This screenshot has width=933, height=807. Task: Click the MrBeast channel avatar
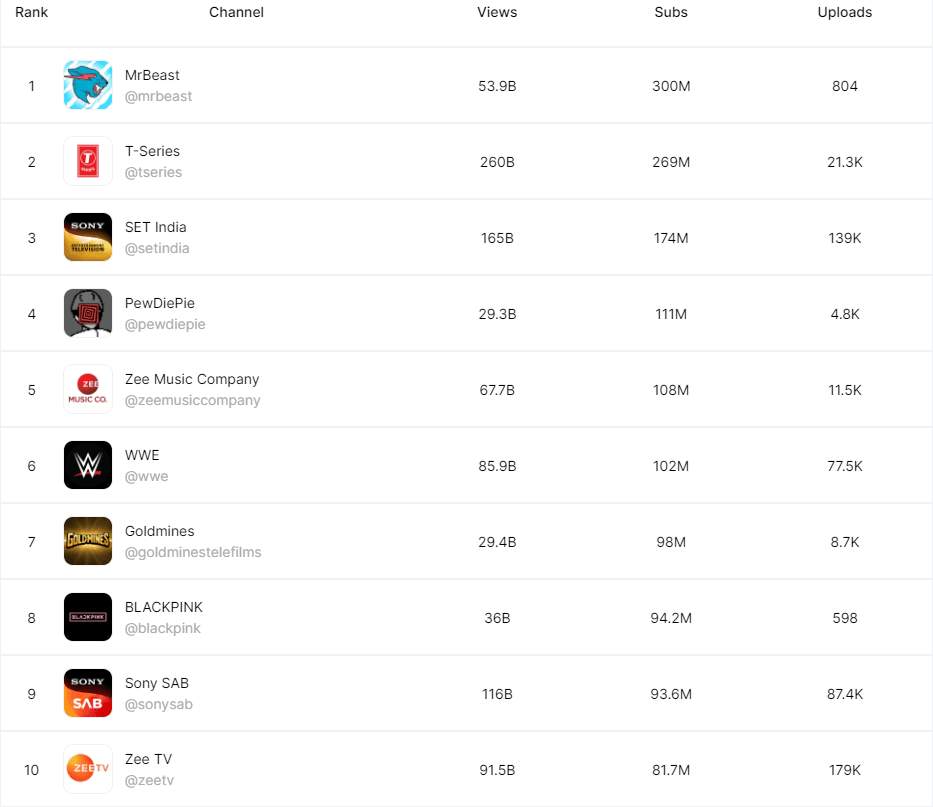click(x=88, y=85)
